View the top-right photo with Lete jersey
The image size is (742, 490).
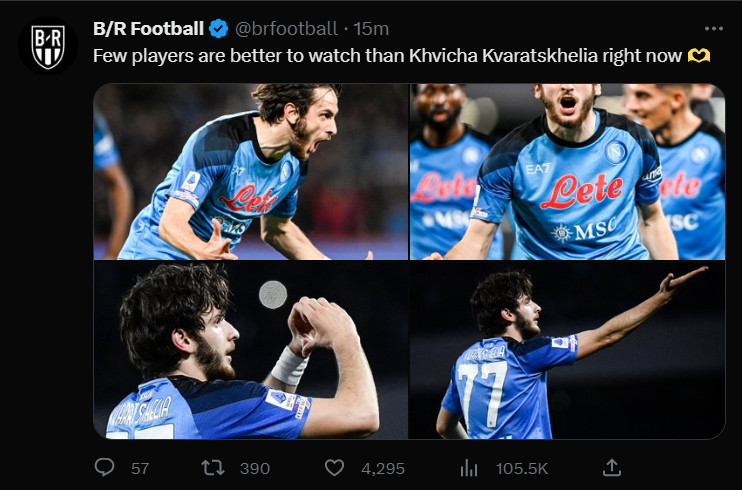click(567, 171)
